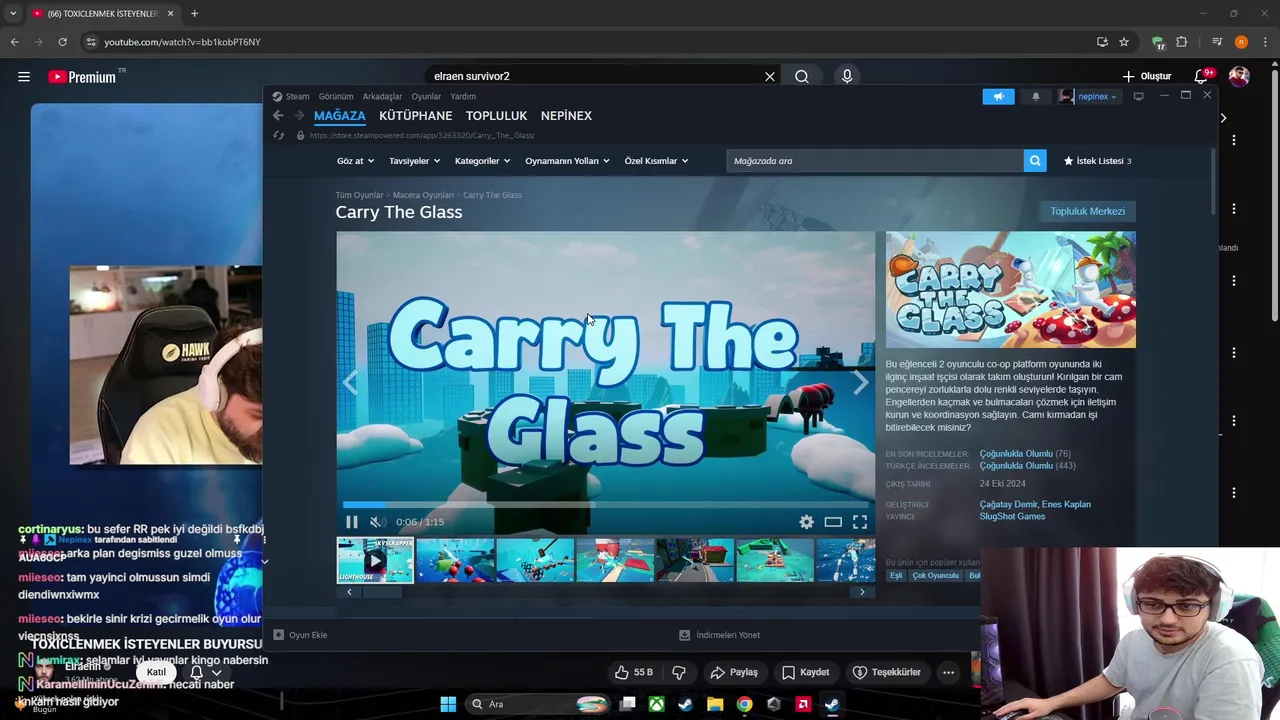The image size is (1280, 720).
Task: Unmute the trailer audio
Action: pos(377,522)
